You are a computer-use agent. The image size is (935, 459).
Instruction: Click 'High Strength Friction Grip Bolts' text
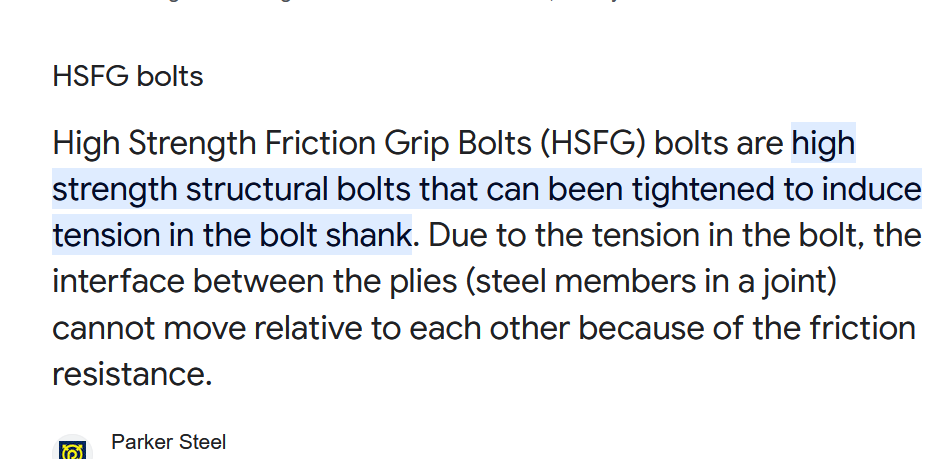[292, 144]
